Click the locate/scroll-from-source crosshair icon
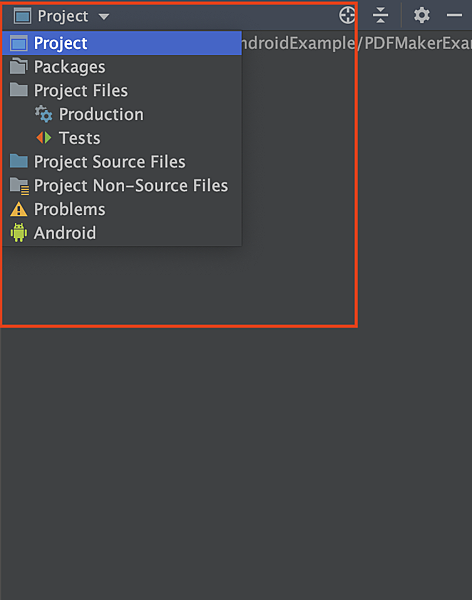The height and width of the screenshot is (600, 472). coord(347,16)
